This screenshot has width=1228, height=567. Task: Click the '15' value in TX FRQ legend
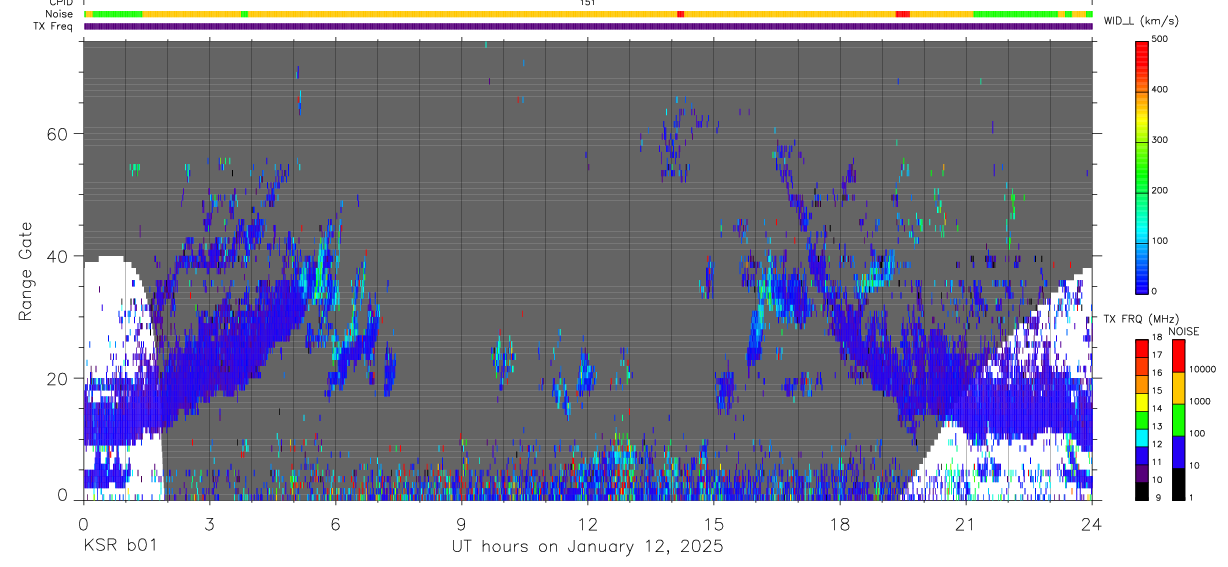1157,390
